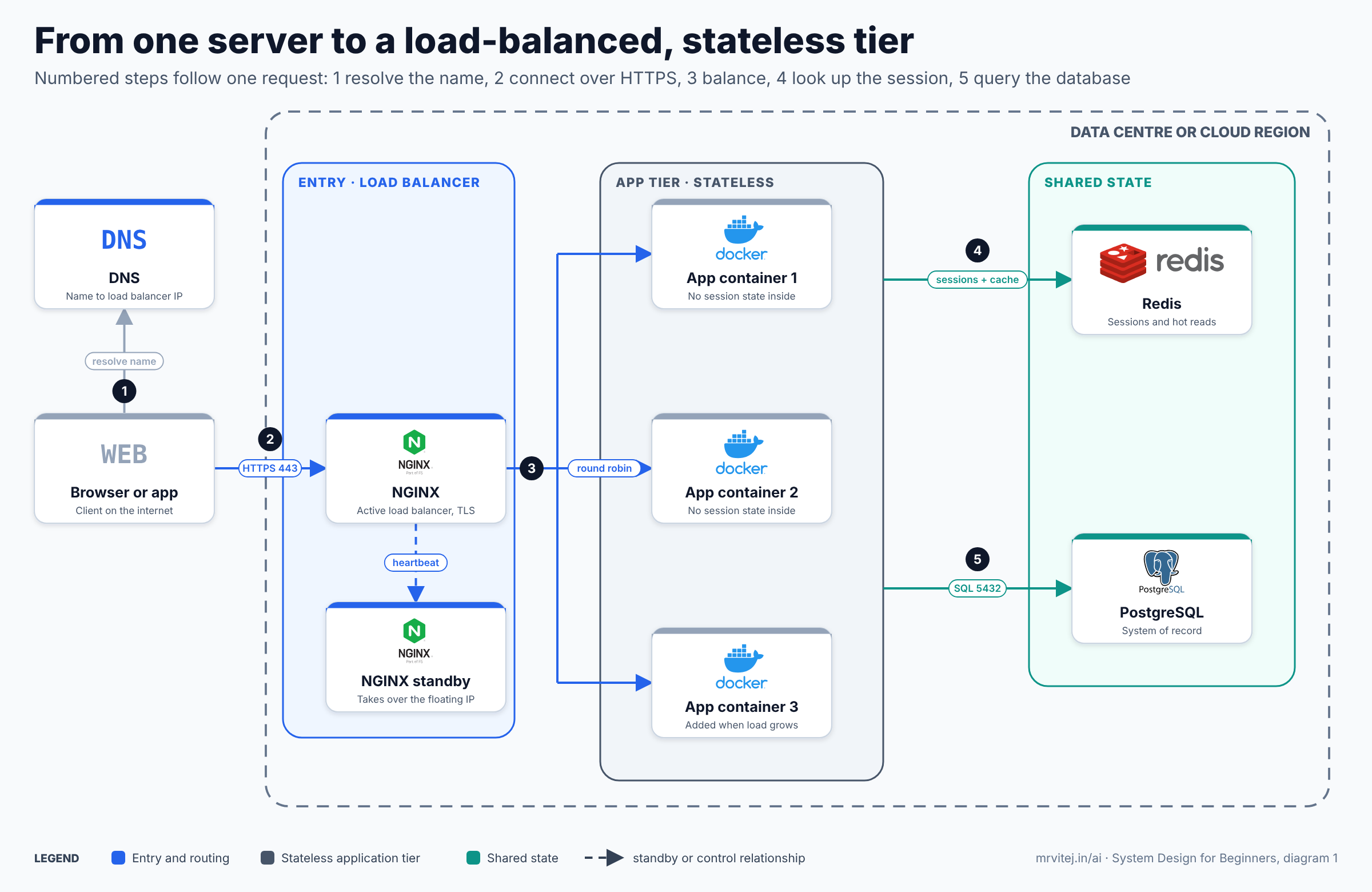
Task: Click the 'LEGEND' label
Action: click(x=57, y=858)
